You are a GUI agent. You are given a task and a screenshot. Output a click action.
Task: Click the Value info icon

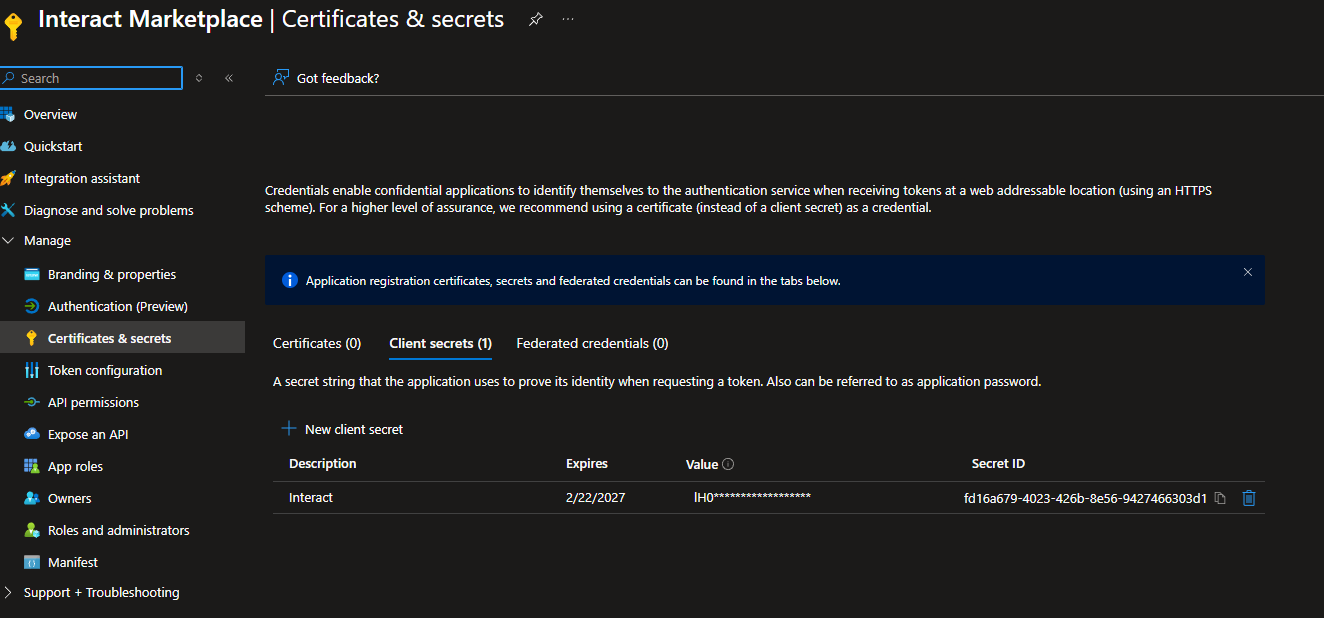(728, 464)
